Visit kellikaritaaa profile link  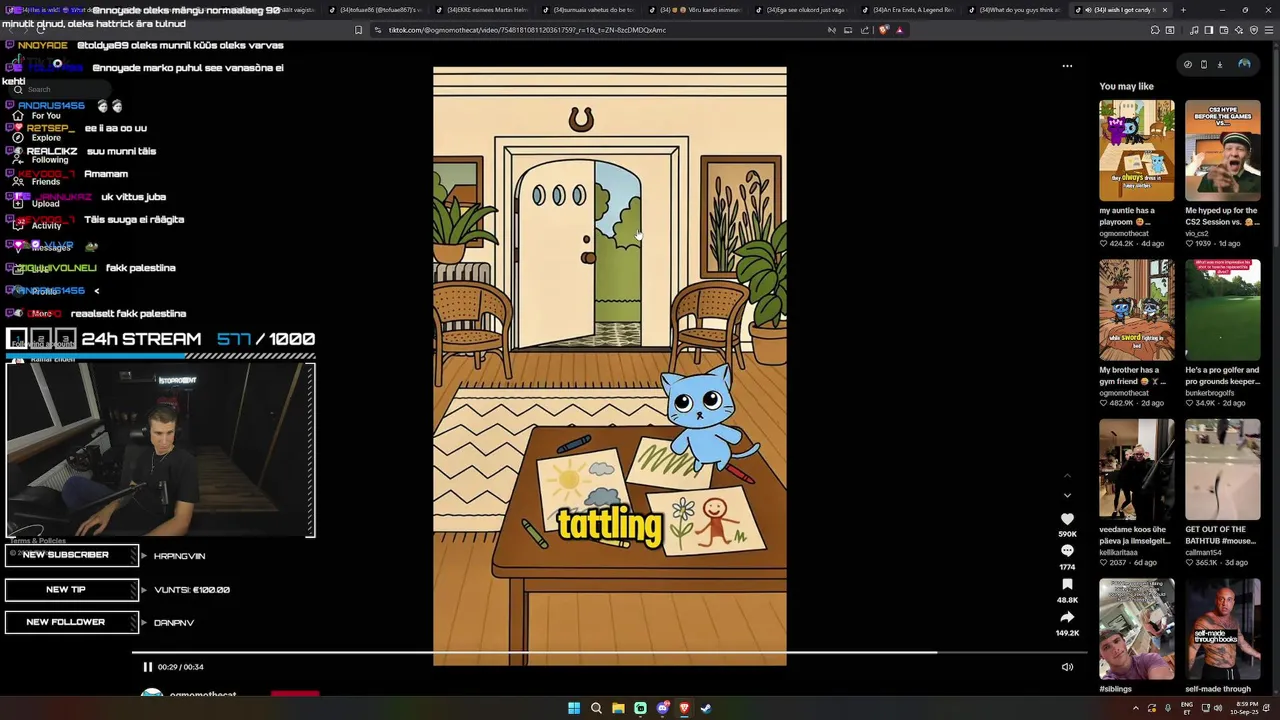[1121, 553]
